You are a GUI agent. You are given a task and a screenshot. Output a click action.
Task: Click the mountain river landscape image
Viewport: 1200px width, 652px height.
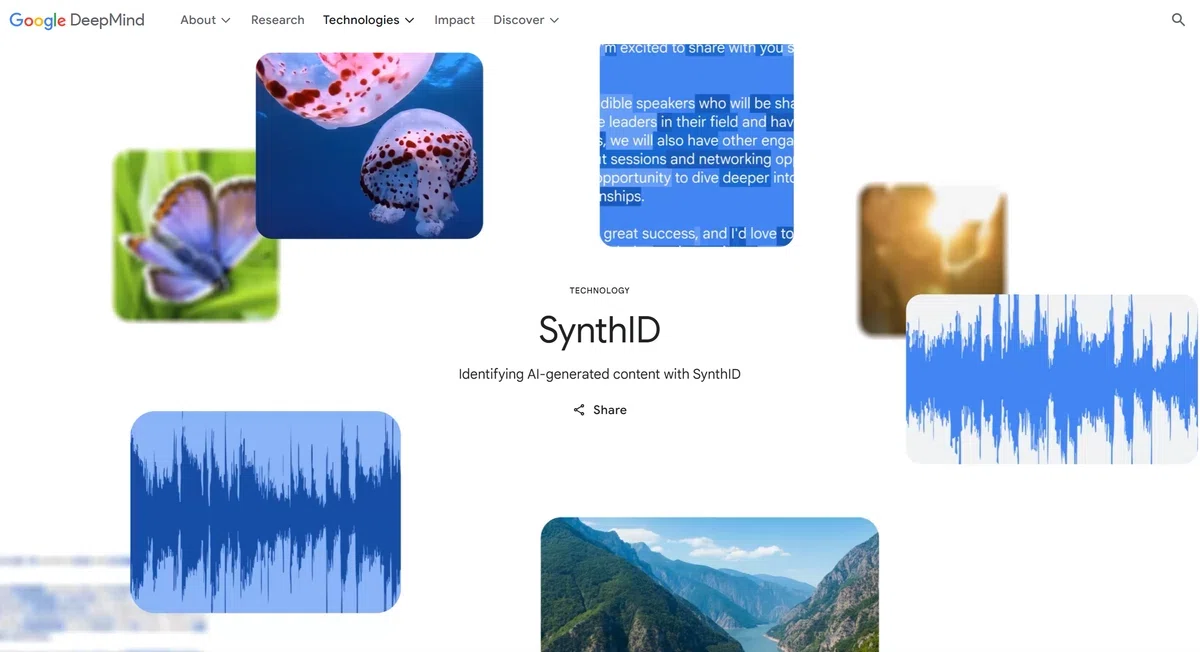[x=709, y=585]
